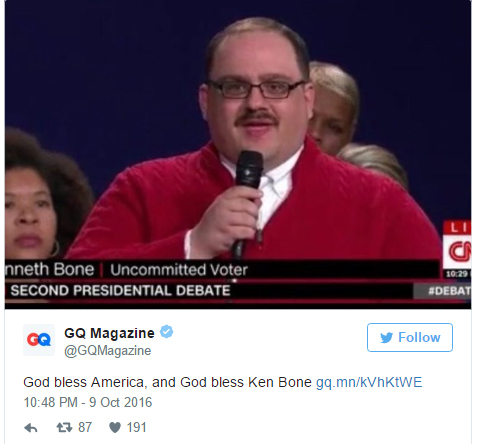The height and width of the screenshot is (444, 484).
Task: Click the tweet text God bless America
Action: click(x=85, y=382)
